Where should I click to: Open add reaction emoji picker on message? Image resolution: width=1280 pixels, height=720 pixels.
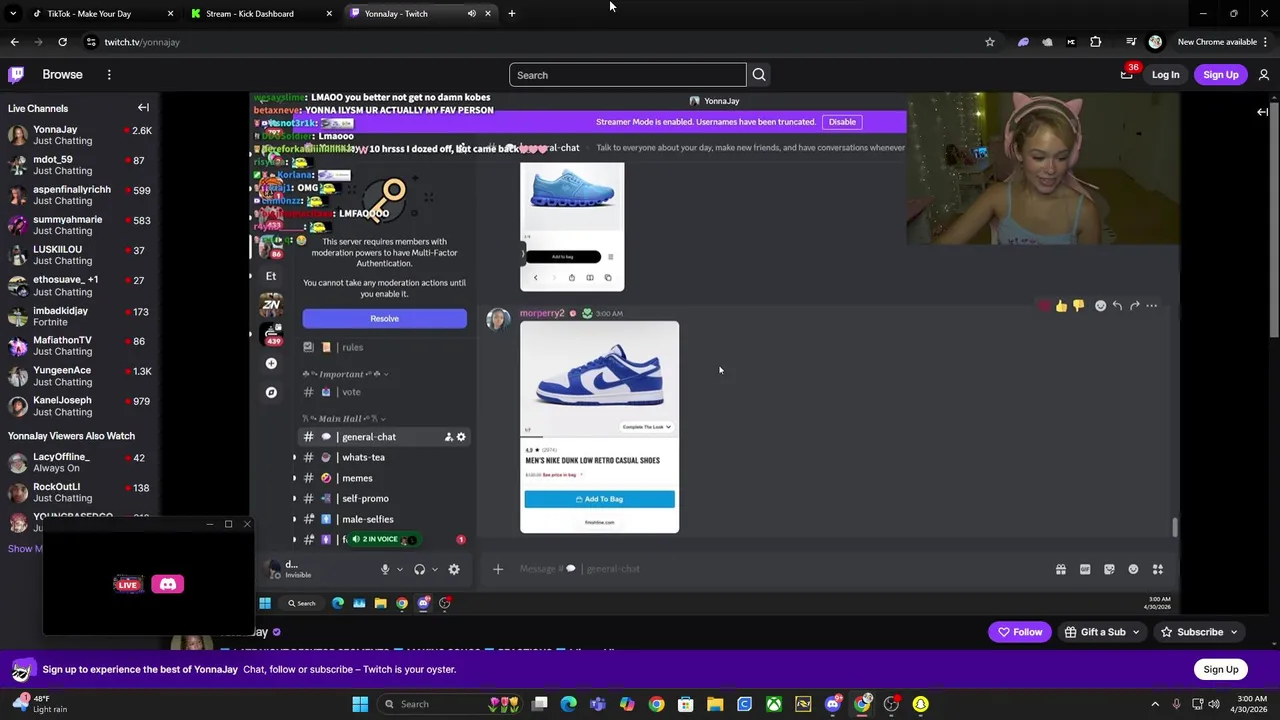click(1100, 306)
